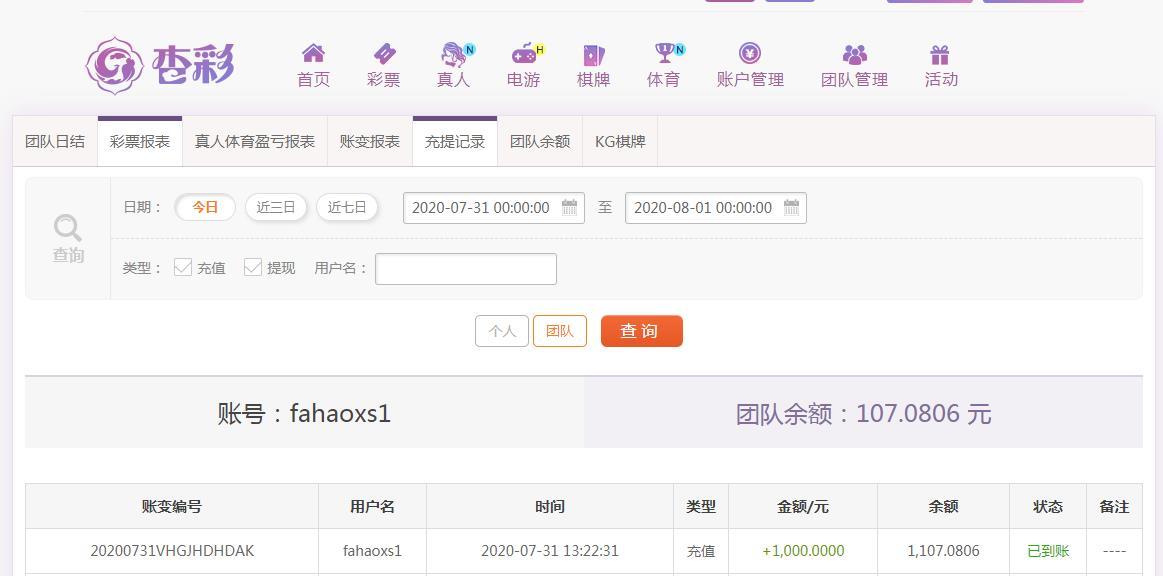This screenshot has height=576, width=1163.
Task: Open the 账户管理 yen coin icon
Action: click(x=750, y=53)
